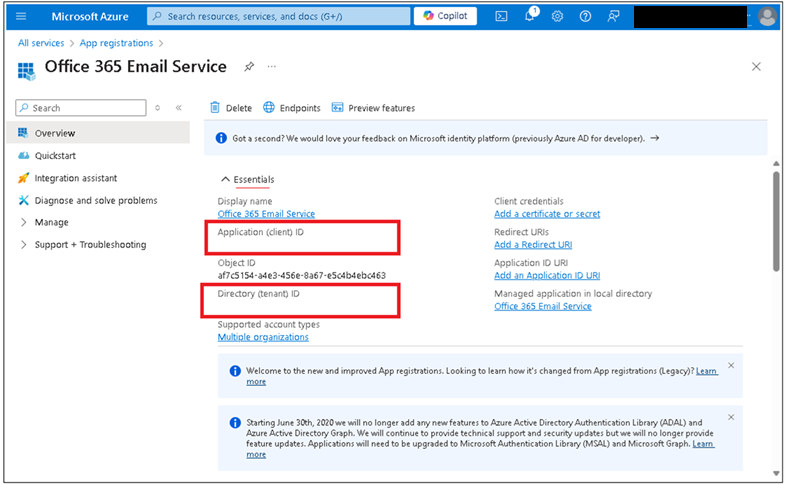The image size is (785, 485).
Task: Open Preview features from toolbar
Action: coord(373,108)
